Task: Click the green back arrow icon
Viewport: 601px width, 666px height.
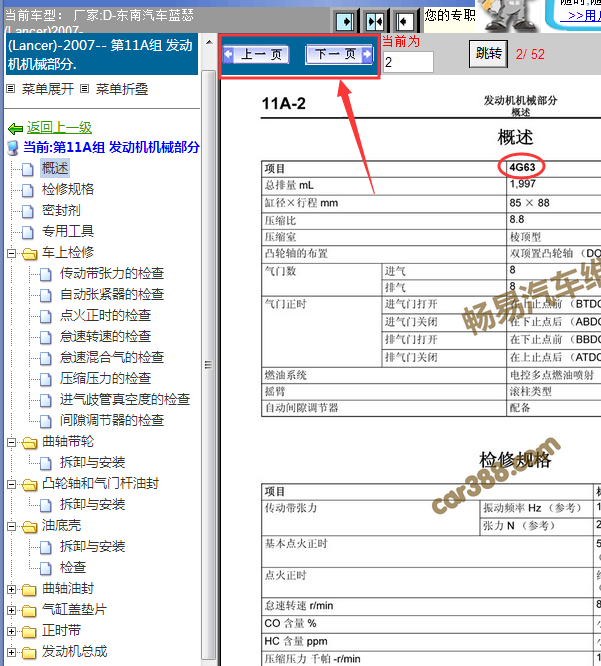Action: (15, 128)
